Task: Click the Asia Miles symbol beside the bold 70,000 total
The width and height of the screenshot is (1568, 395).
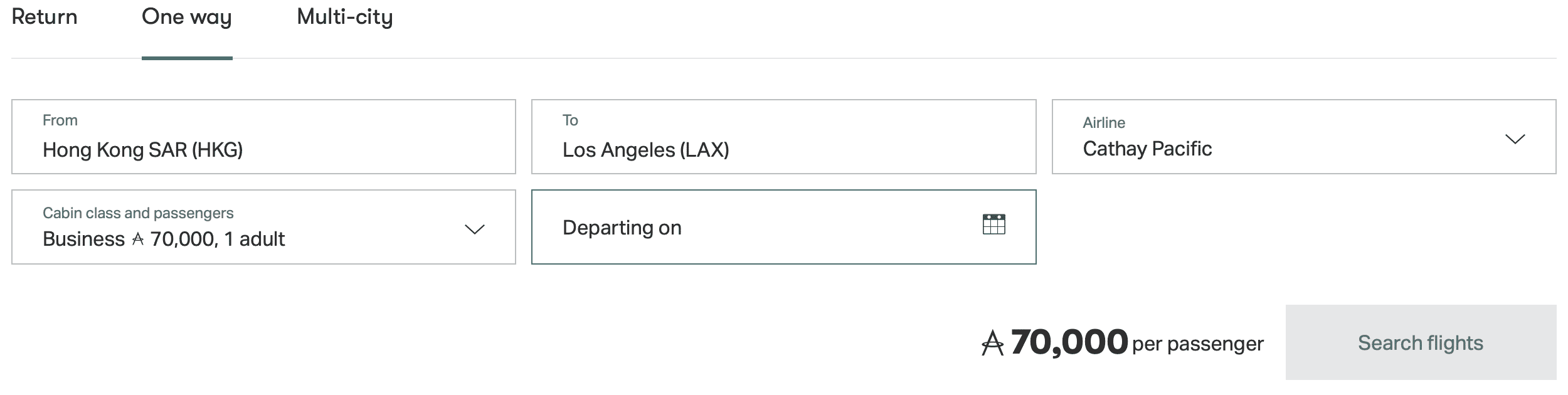Action: tap(992, 344)
